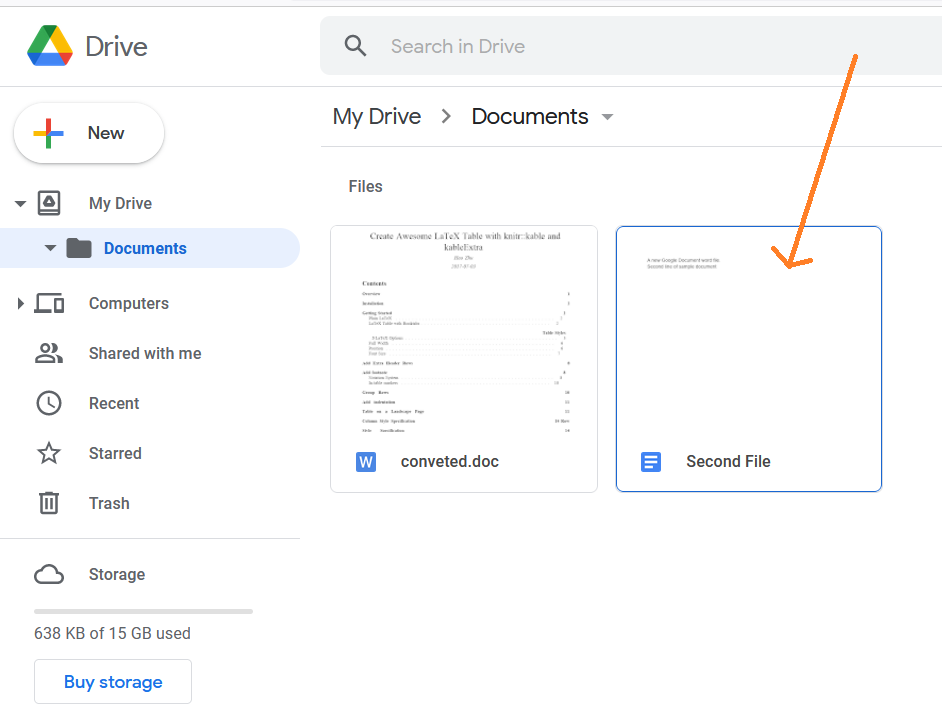Go to My Drive in the breadcrumb

coord(376,117)
